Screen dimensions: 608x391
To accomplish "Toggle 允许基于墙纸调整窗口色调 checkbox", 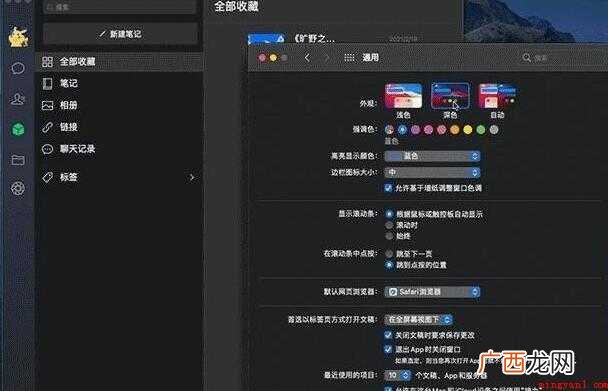I will click(x=388, y=188).
